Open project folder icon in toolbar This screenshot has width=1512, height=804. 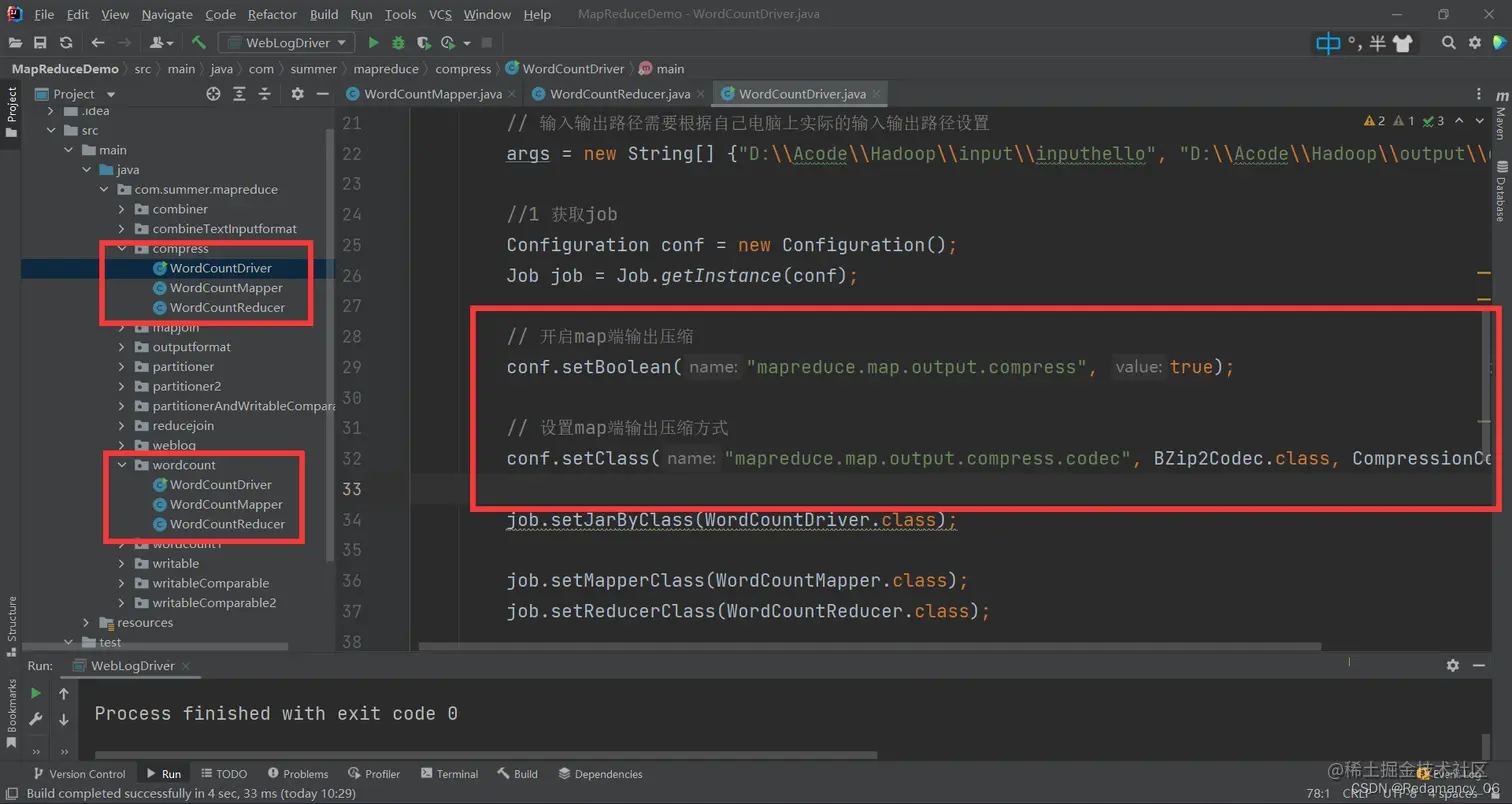coord(15,43)
